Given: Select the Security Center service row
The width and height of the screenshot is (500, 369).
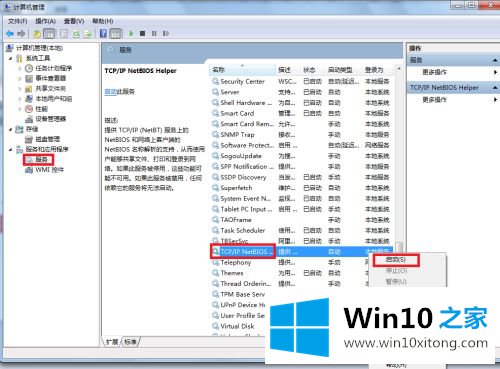Looking at the screenshot, I should tap(302, 81).
